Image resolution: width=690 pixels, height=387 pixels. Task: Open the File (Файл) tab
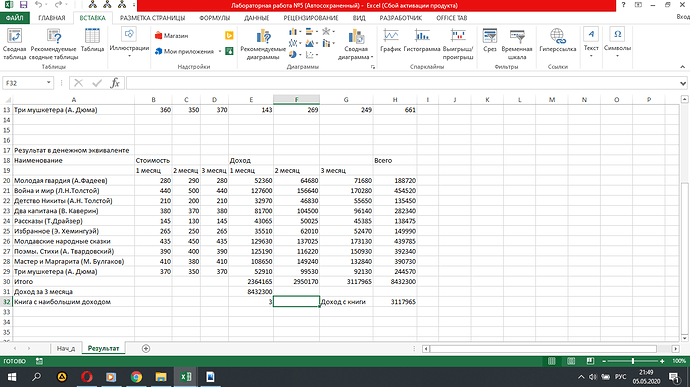[x=15, y=18]
